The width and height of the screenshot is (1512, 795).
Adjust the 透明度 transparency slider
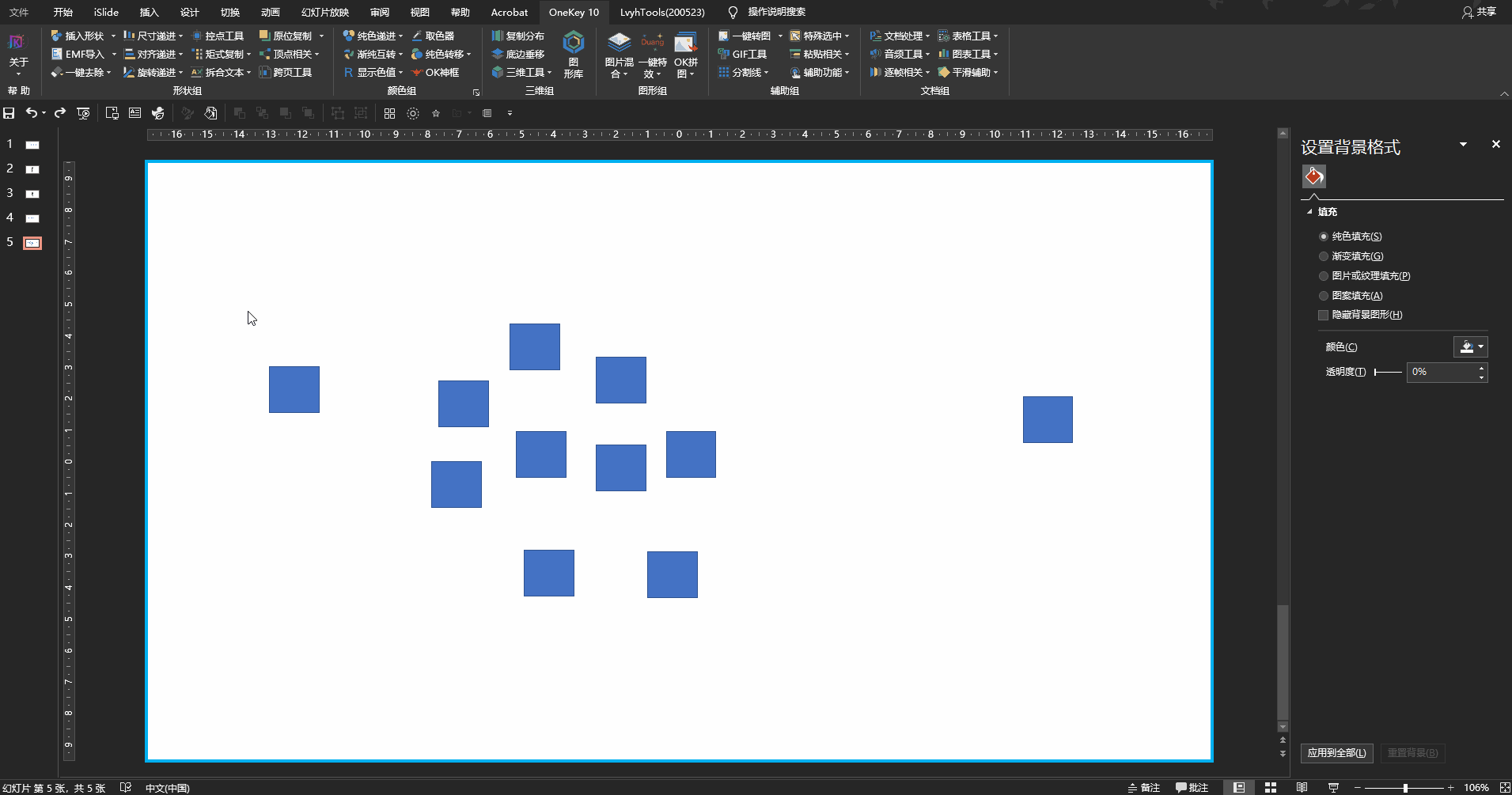1388,372
